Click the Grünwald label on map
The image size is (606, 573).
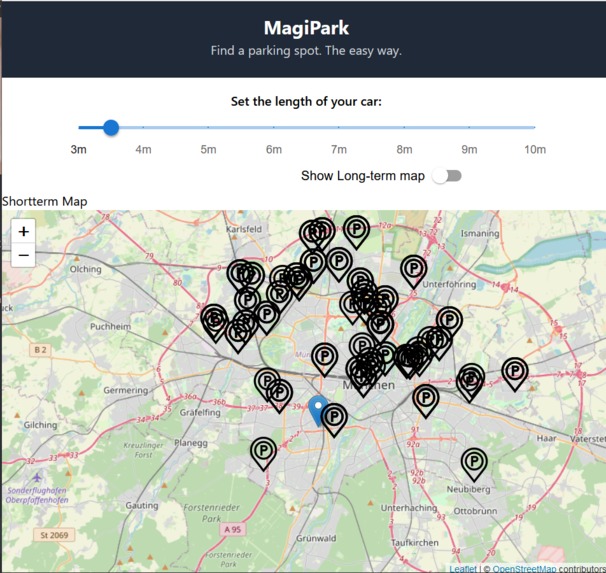pos(316,538)
